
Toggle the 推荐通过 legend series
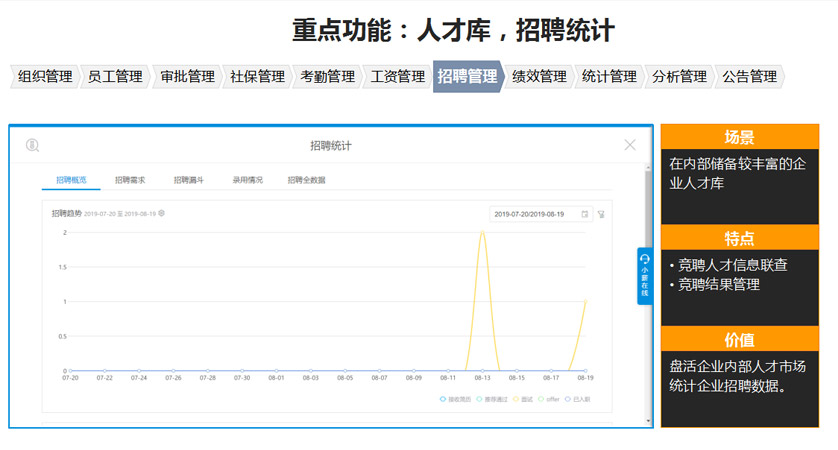click(x=493, y=398)
